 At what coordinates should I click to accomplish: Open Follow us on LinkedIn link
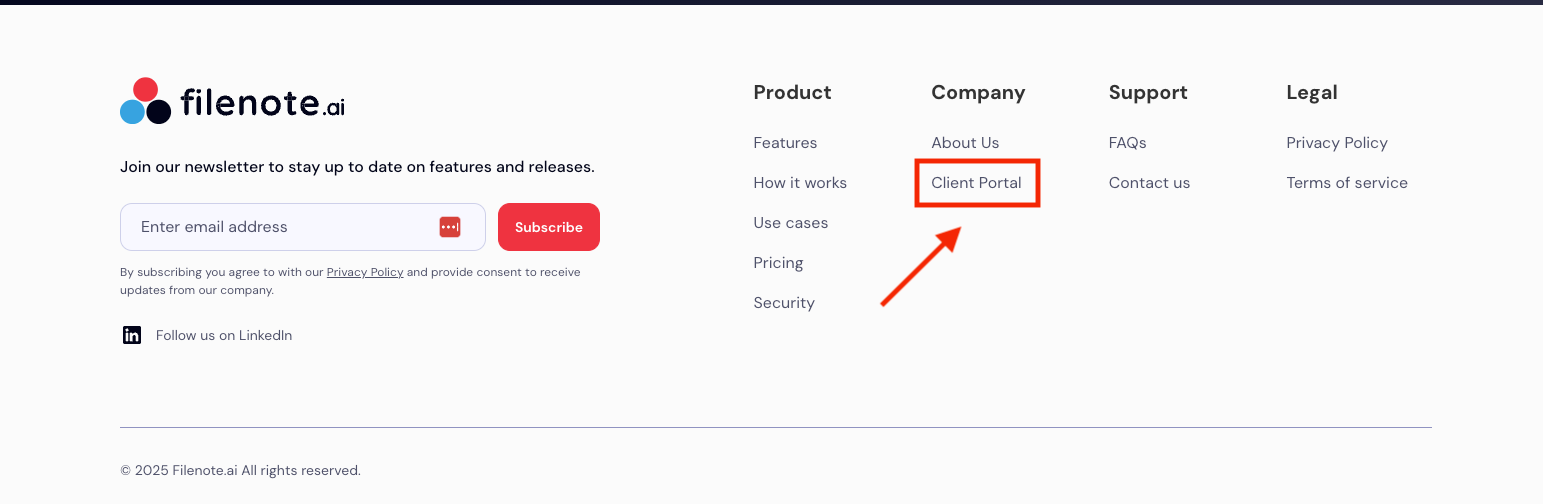224,335
